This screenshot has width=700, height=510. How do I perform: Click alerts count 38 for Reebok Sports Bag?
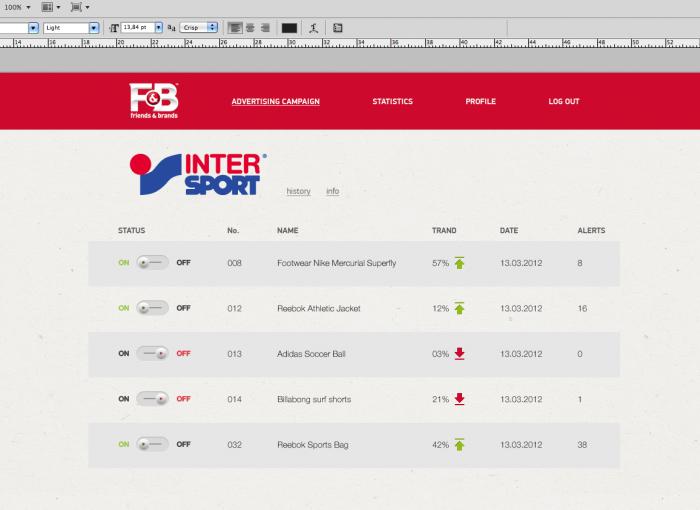point(582,445)
